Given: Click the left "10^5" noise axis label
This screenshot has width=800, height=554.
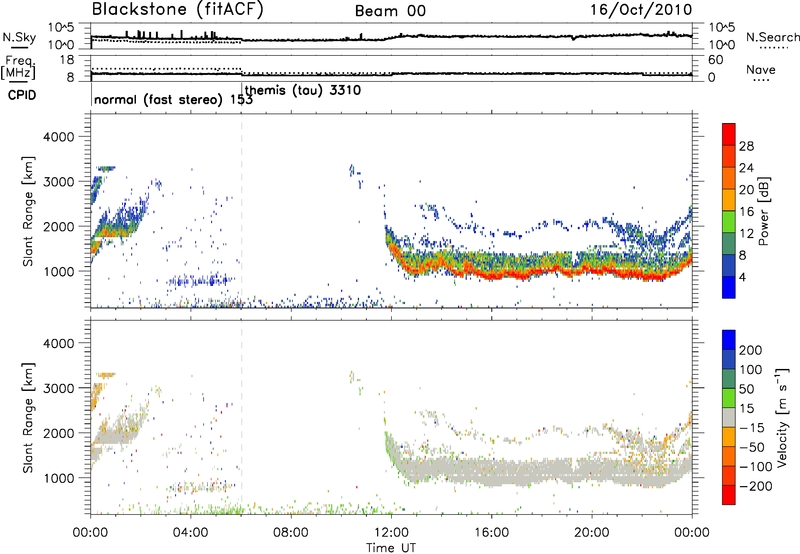Looking at the screenshot, I should click(61, 27).
